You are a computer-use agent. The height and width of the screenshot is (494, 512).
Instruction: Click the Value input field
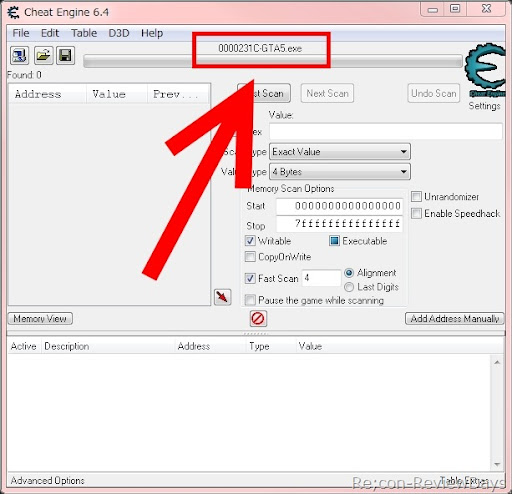point(386,131)
